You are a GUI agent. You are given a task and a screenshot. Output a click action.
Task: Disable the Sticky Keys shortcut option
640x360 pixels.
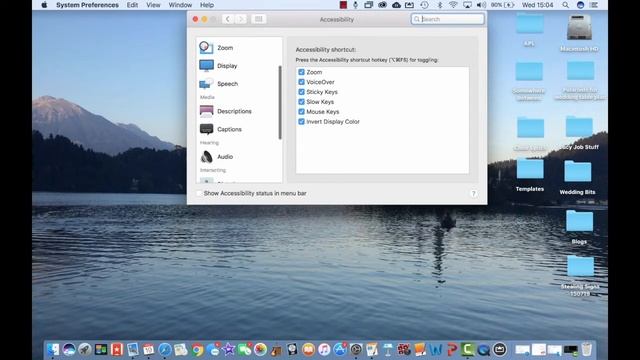tap(301, 92)
